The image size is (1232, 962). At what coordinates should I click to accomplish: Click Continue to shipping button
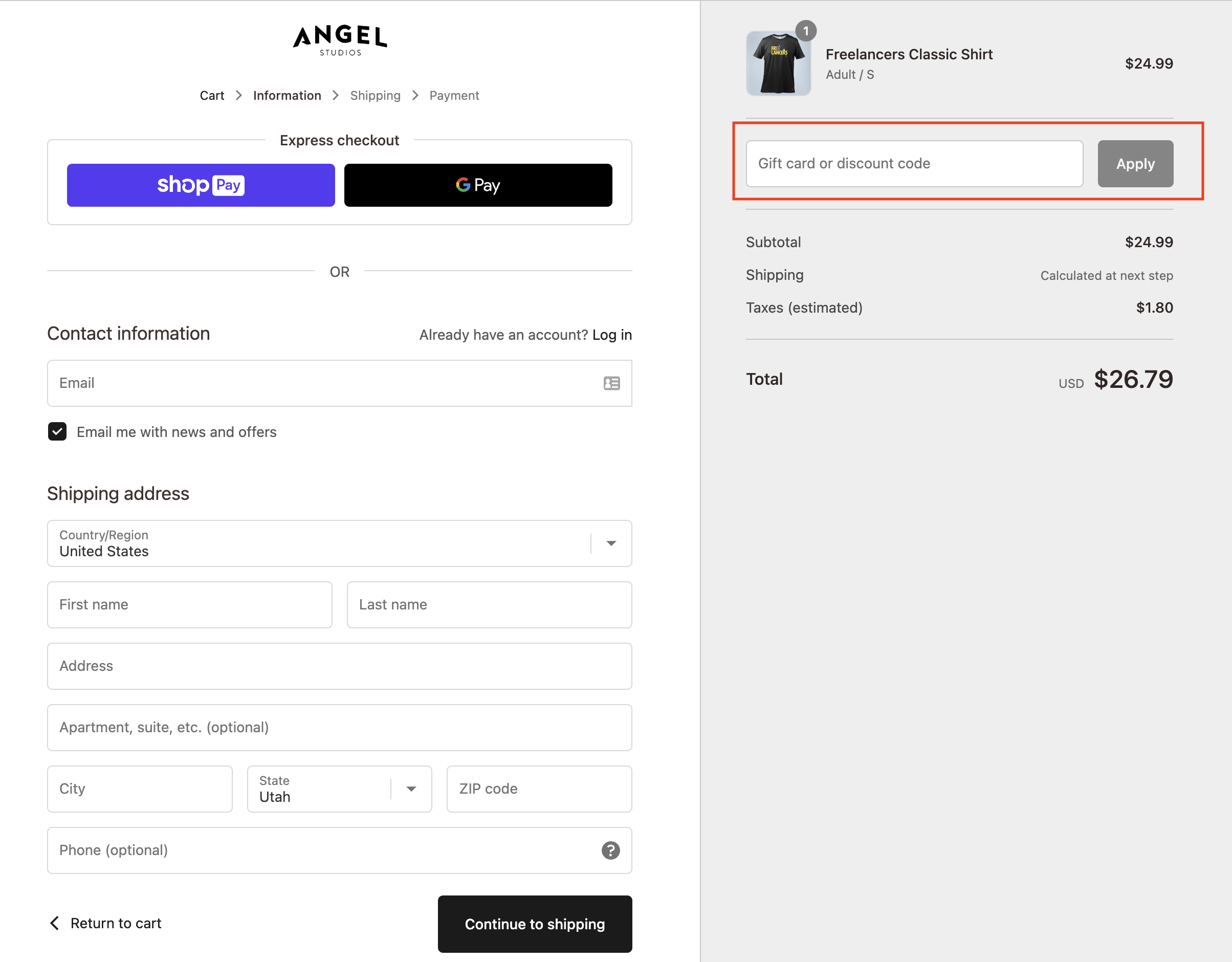pyautogui.click(x=534, y=923)
